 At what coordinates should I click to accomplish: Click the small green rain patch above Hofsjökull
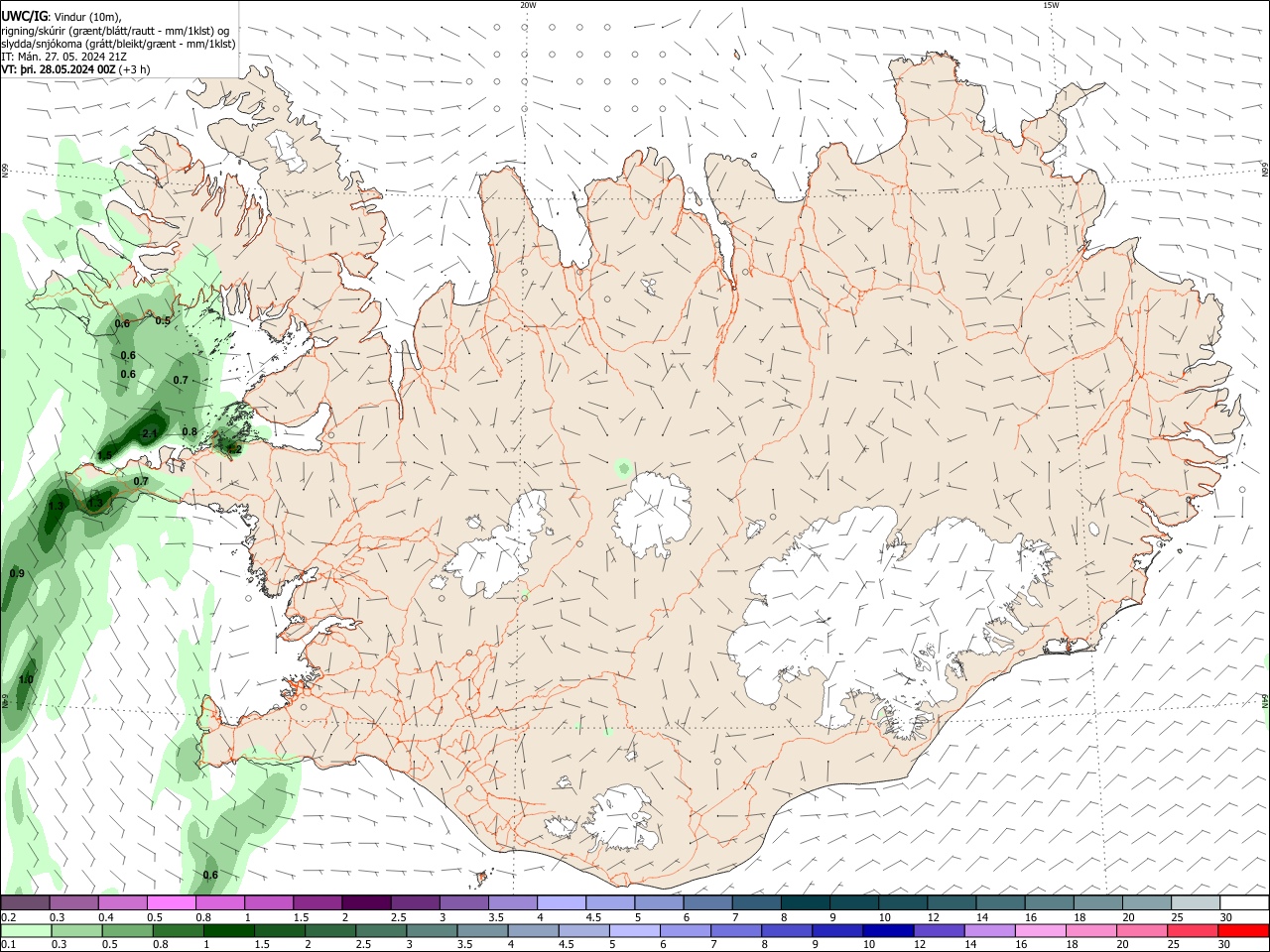(623, 467)
